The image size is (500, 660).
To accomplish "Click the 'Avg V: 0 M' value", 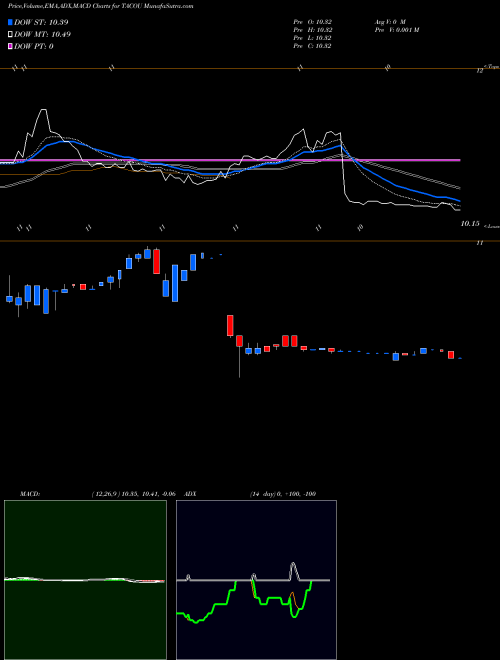I will pyautogui.click(x=389, y=22).
